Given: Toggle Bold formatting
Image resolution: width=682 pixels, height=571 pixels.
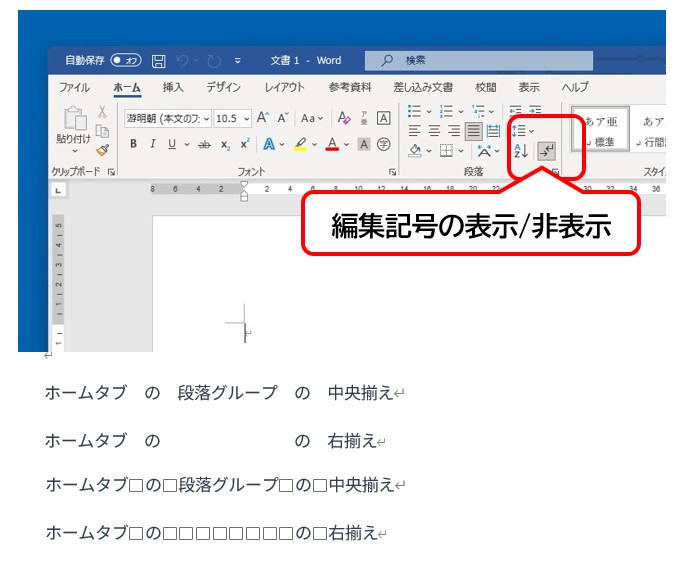Looking at the screenshot, I should point(134,144).
